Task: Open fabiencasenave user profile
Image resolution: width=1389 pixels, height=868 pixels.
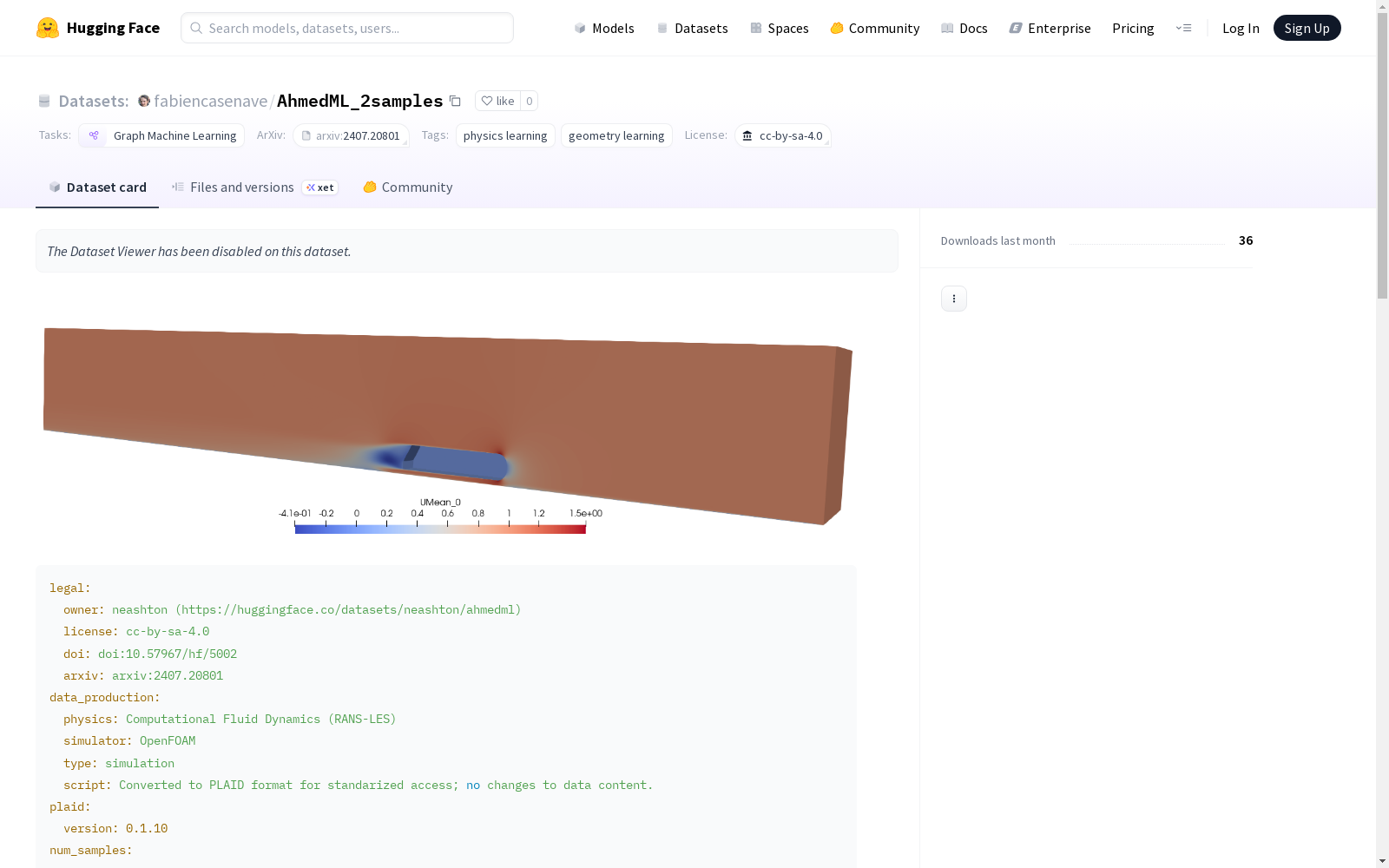Action: [x=210, y=101]
